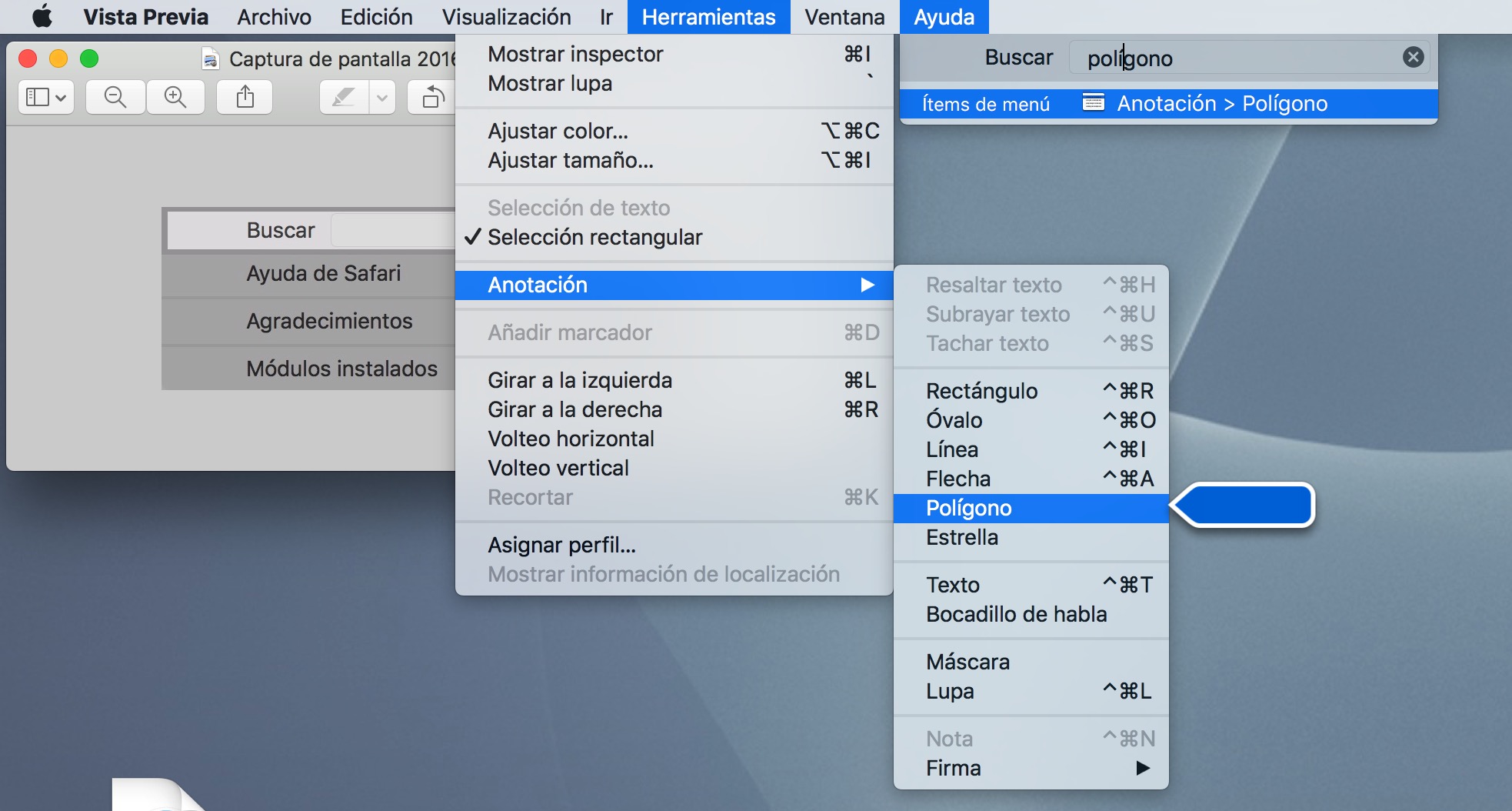Screen dimensions: 1512x811
Task: Choose Ajustar tamaño…
Action: coord(674,160)
